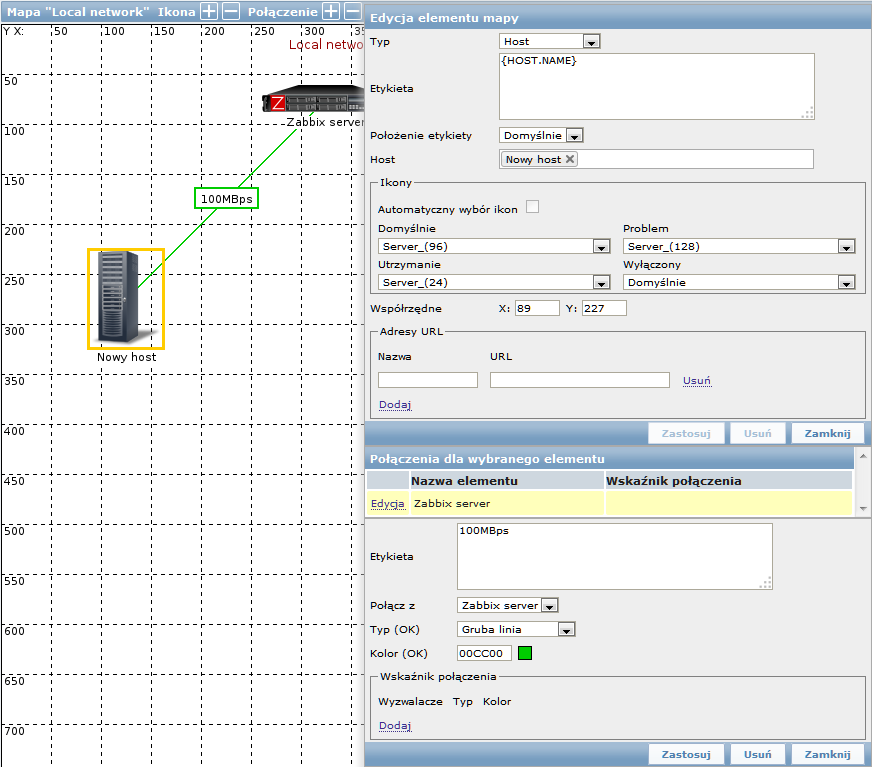This screenshot has height=767, width=872.
Task: Toggle Automatyczny wybór ikon checkbox
Action: pyautogui.click(x=532, y=207)
